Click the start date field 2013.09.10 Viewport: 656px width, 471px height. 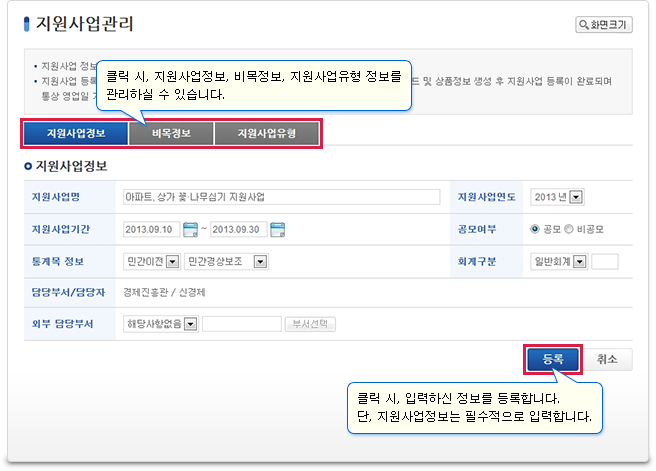point(151,229)
